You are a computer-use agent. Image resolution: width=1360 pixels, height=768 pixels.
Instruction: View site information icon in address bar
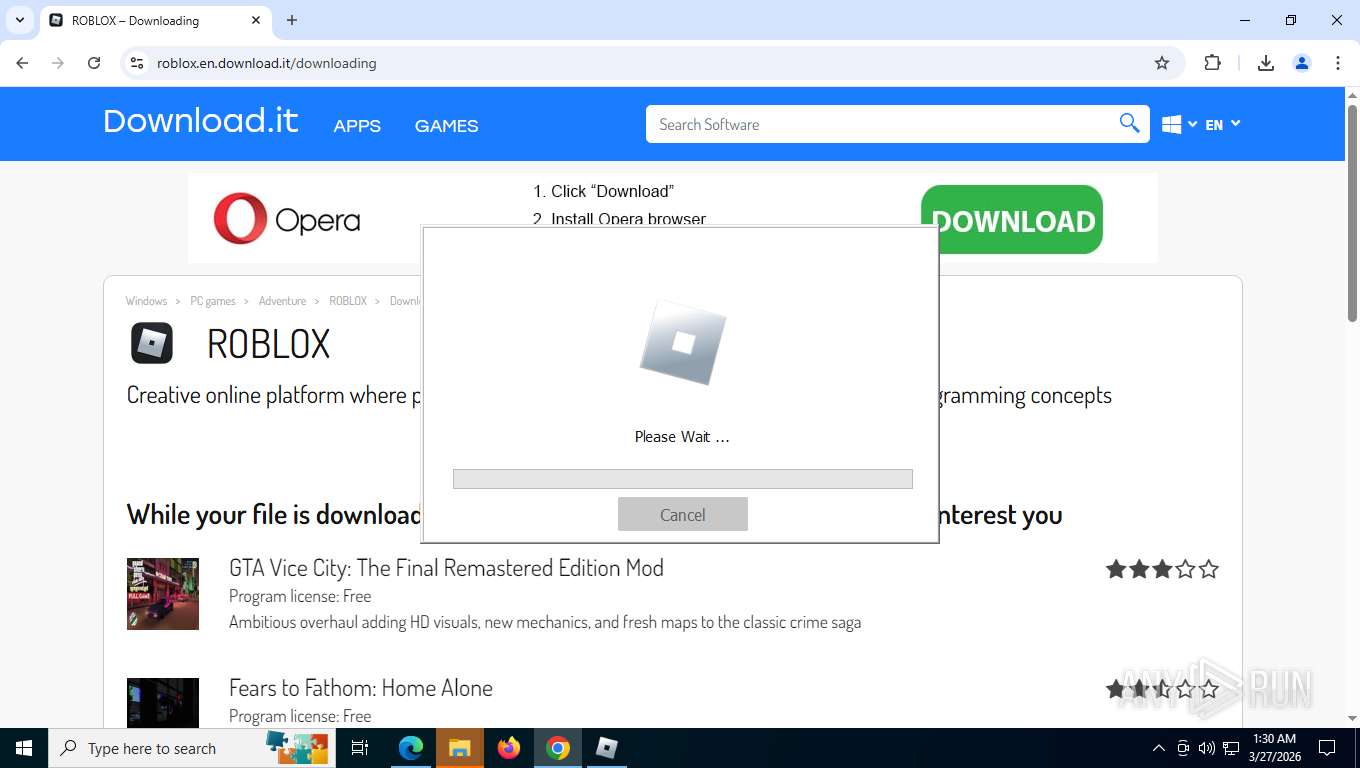(137, 63)
